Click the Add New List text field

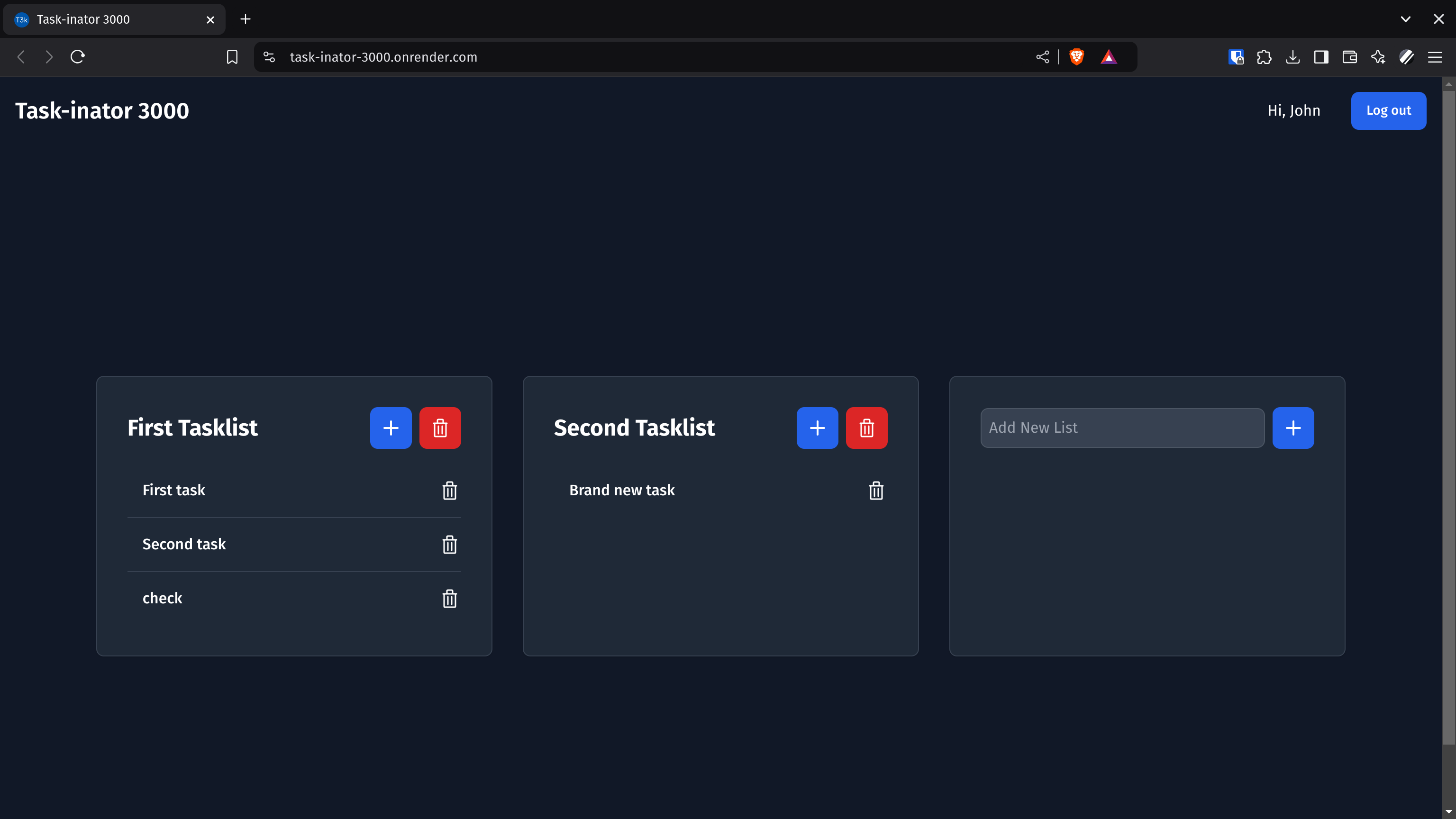(1122, 428)
